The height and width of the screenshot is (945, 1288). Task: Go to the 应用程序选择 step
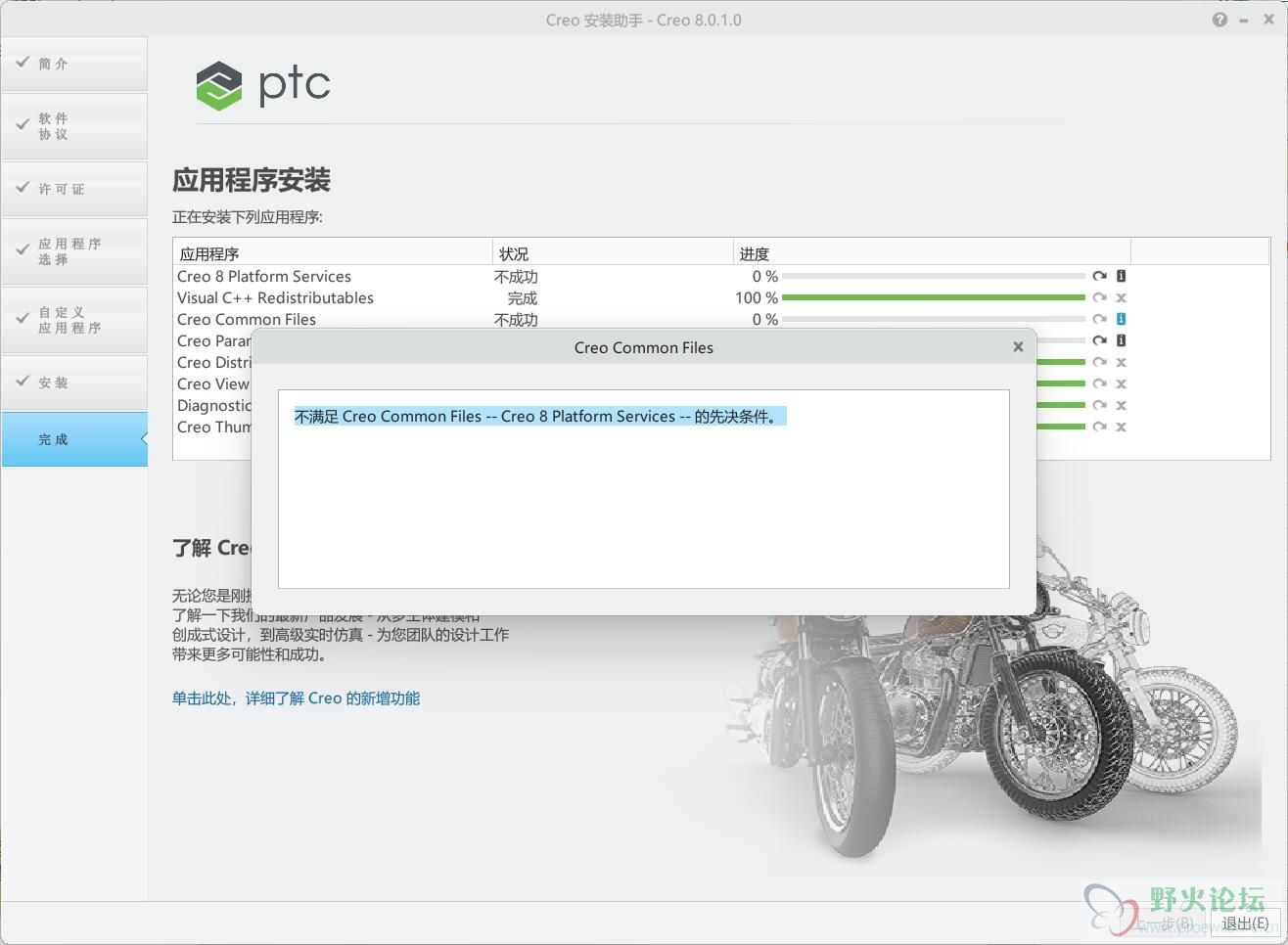[x=74, y=251]
